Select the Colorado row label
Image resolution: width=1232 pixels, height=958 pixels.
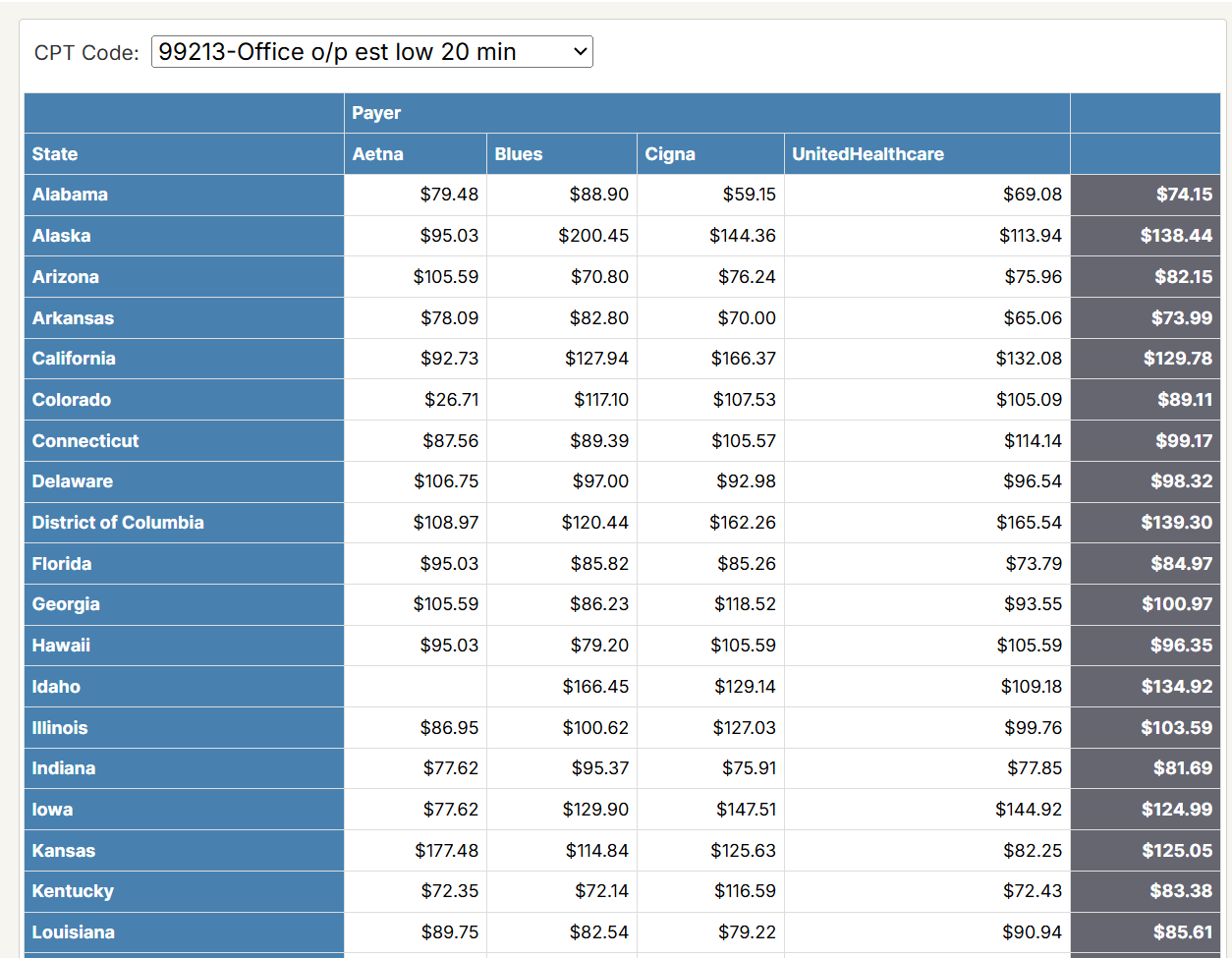pyautogui.click(x=185, y=400)
